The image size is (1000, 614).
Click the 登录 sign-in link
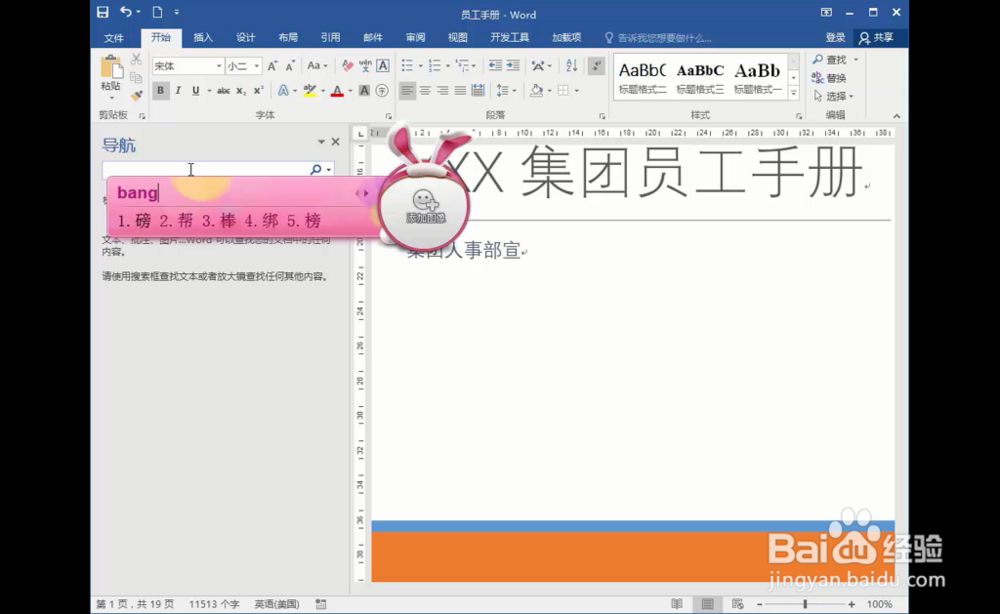pos(835,38)
